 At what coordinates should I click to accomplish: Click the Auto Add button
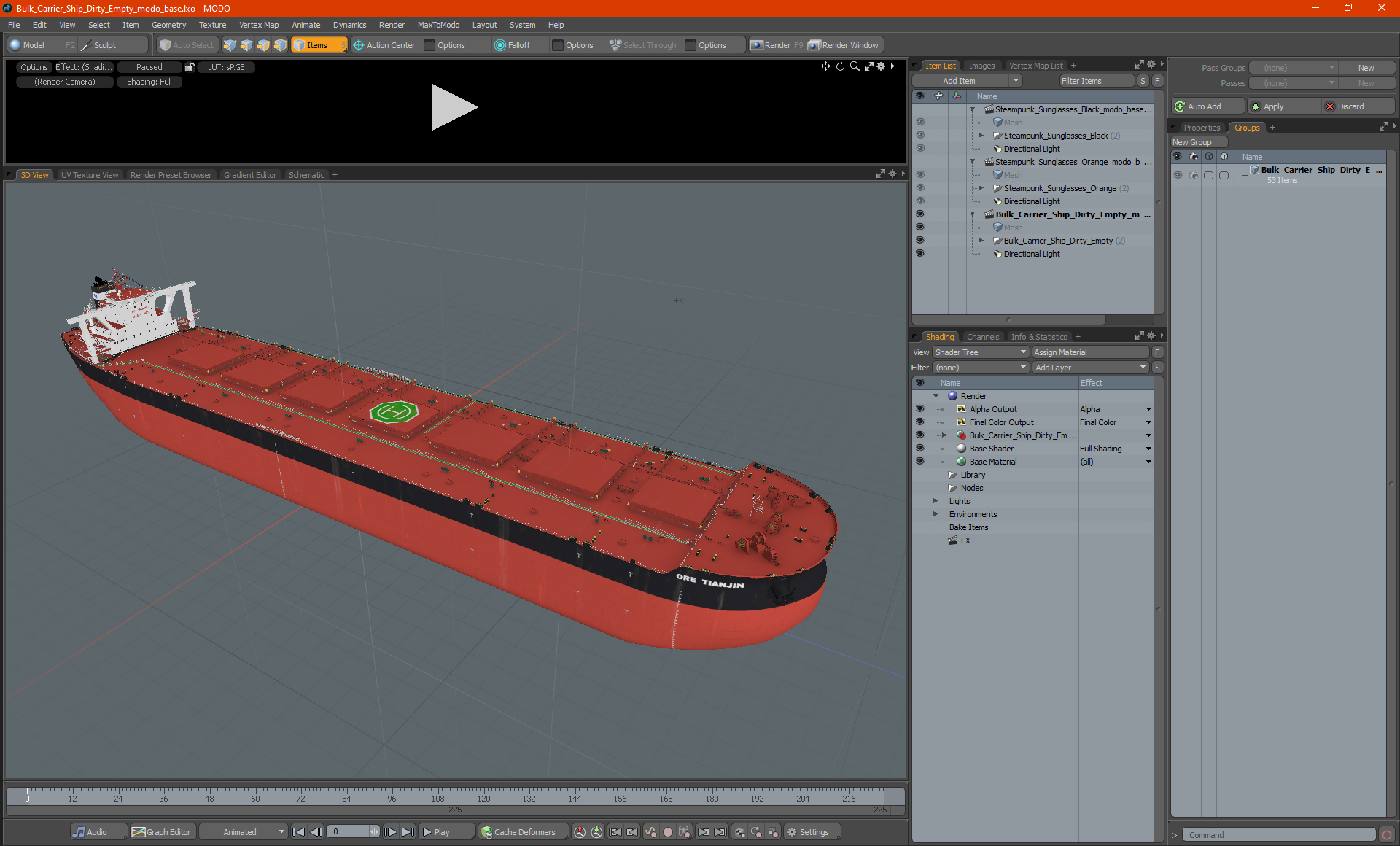coord(1203,106)
